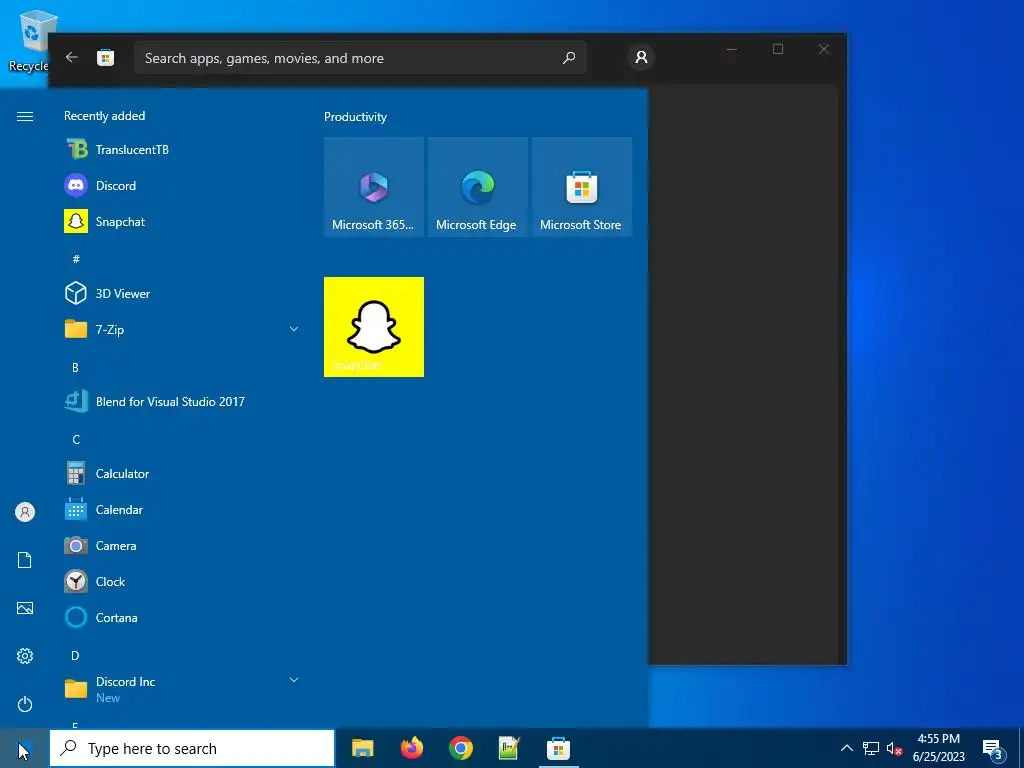
Task: Open the clock showing 4:55 PM
Action: click(938, 748)
